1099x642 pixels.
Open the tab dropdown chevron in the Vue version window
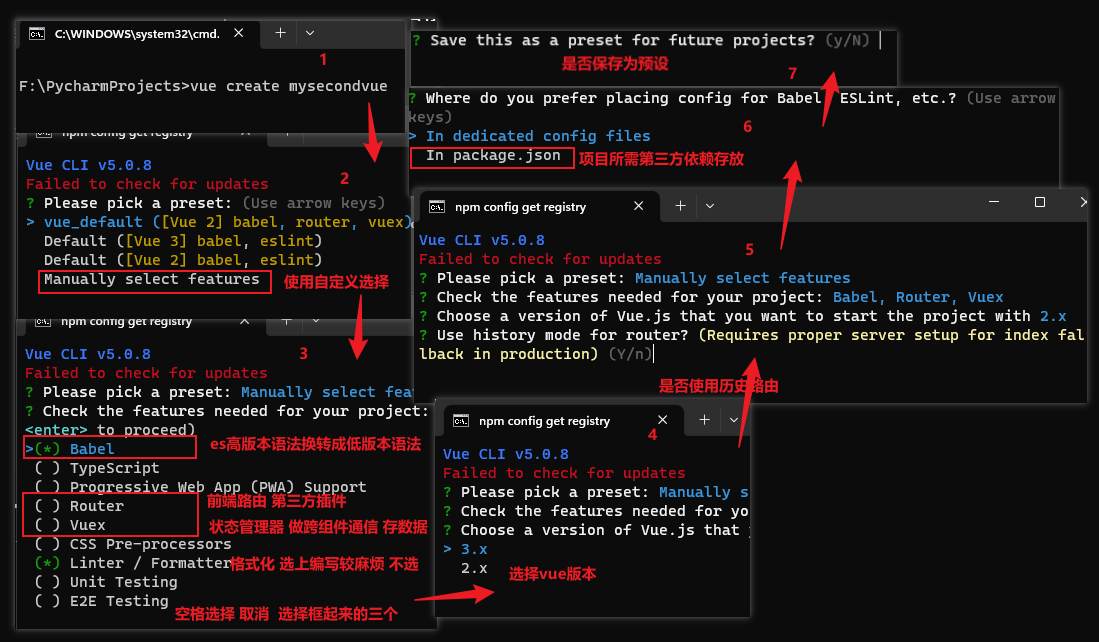(x=734, y=420)
